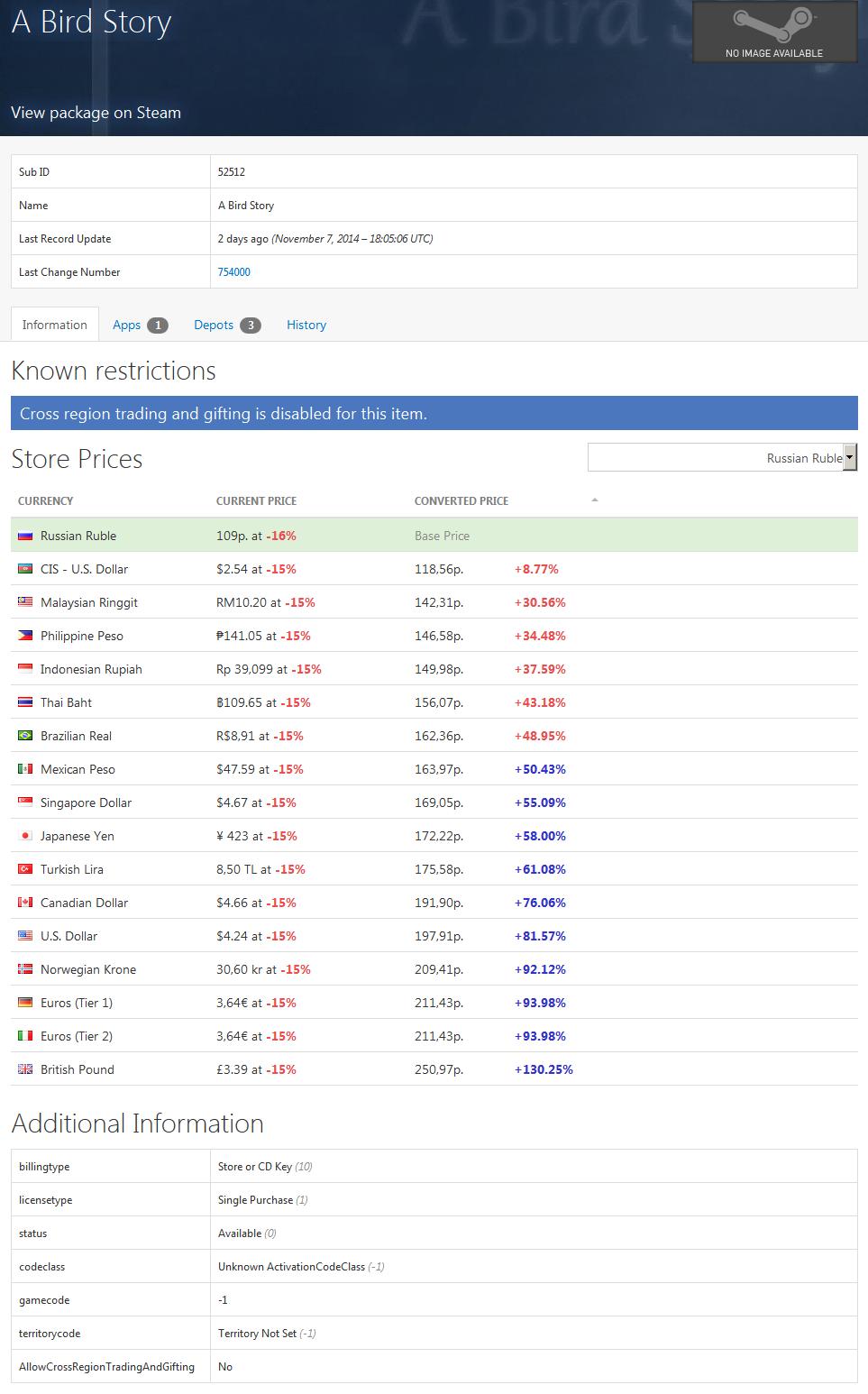The width and height of the screenshot is (868, 1394).
Task: Click the Base Price label
Action: tap(442, 536)
